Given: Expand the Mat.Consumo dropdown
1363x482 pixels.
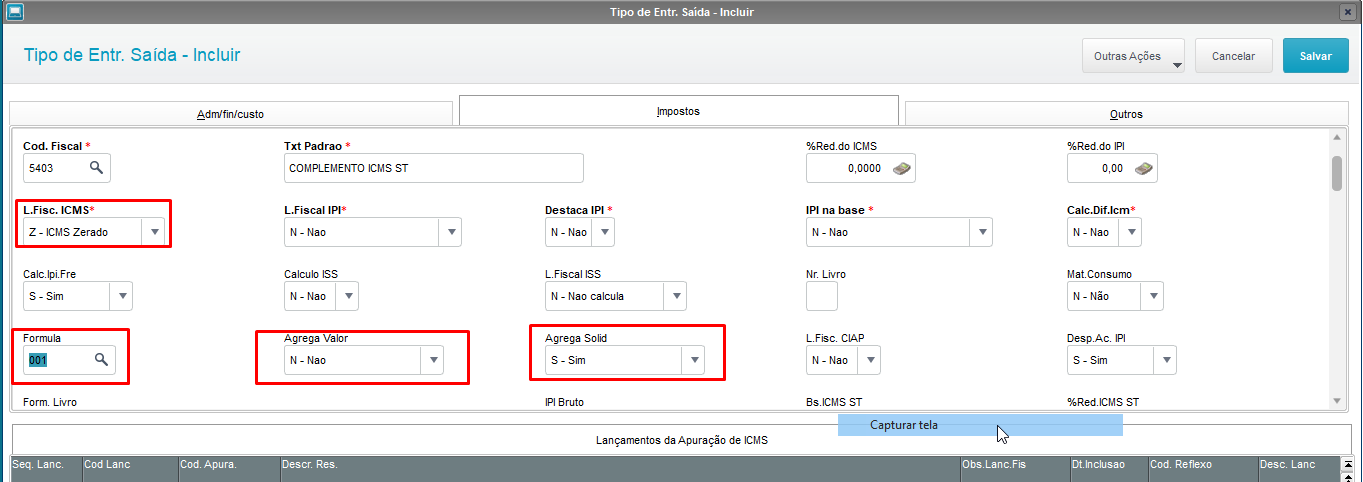Looking at the screenshot, I should 1152,296.
